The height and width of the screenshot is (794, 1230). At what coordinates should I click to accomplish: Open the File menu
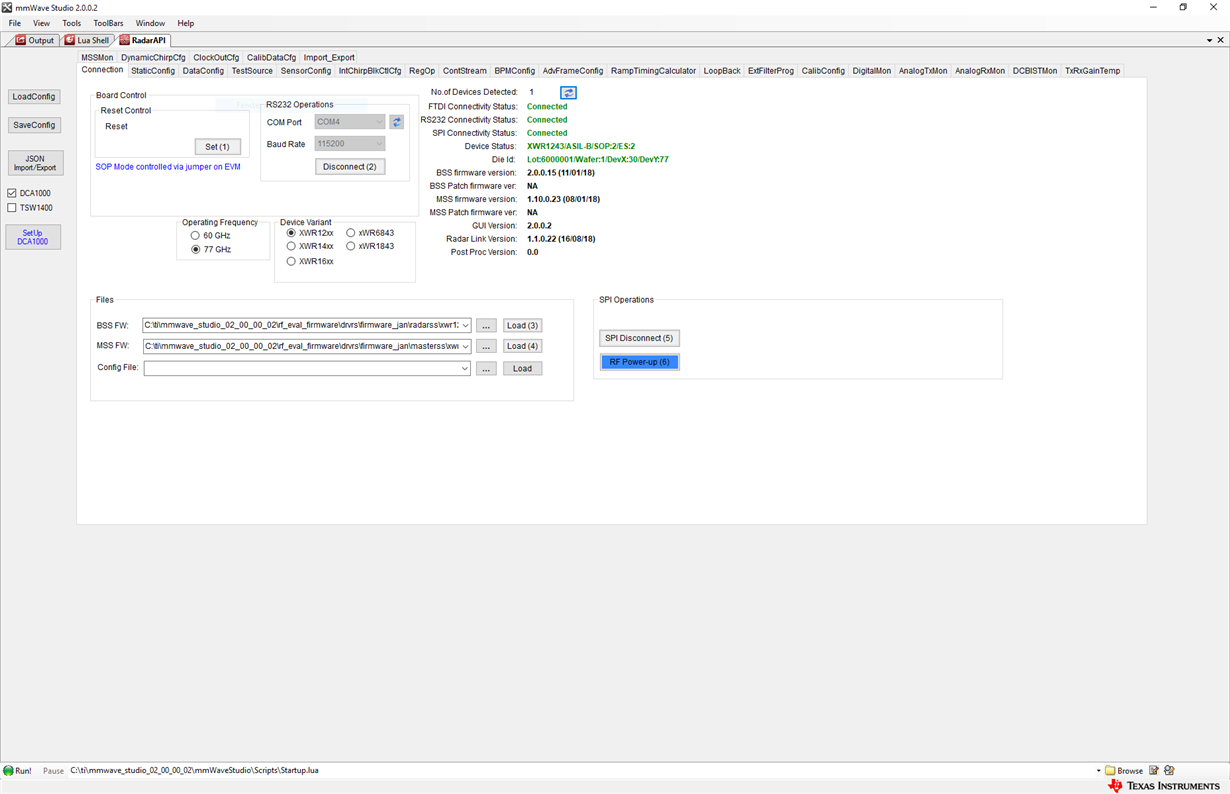point(15,23)
